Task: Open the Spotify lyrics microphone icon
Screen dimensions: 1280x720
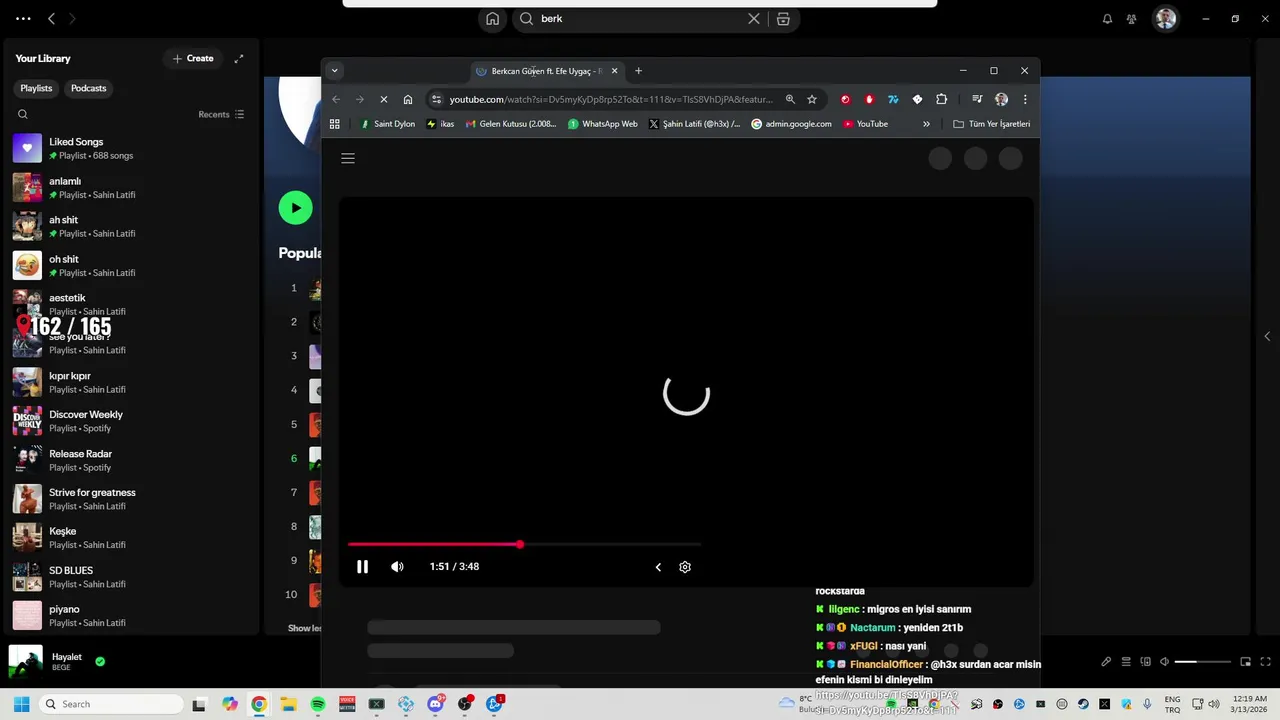Action: coord(1106,662)
